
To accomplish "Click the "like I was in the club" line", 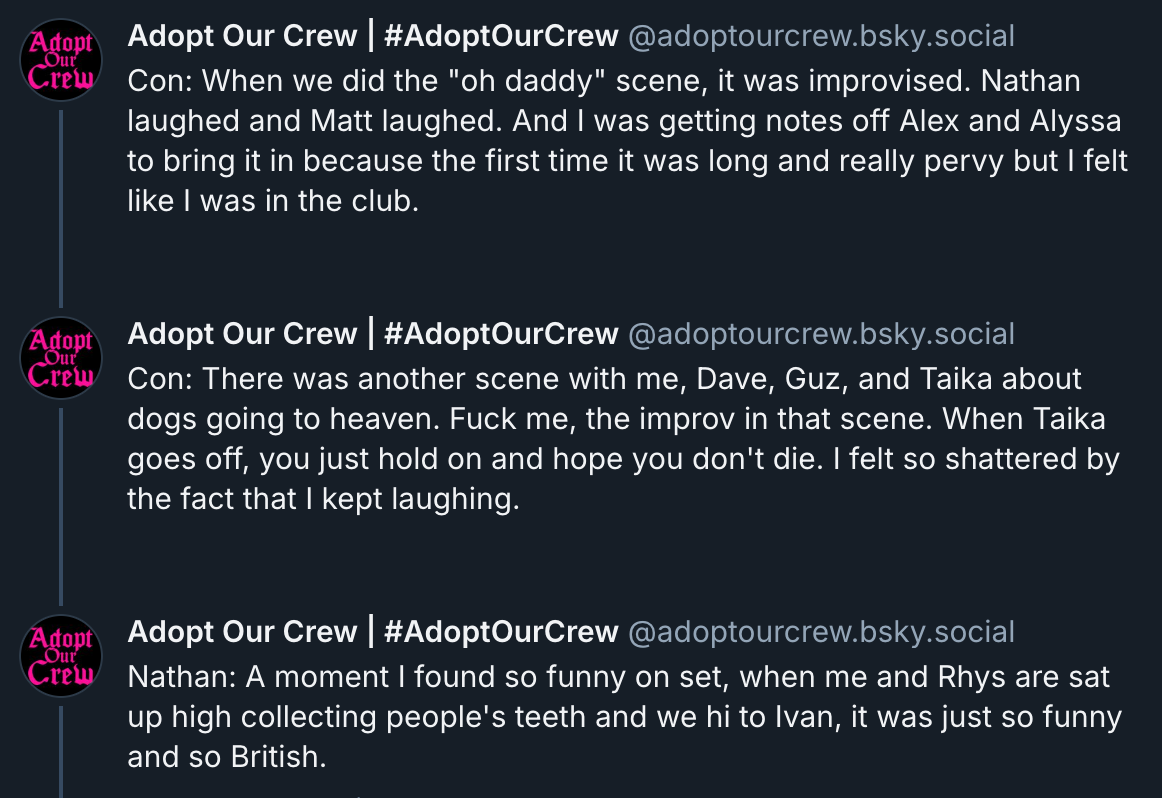I will point(270,201).
